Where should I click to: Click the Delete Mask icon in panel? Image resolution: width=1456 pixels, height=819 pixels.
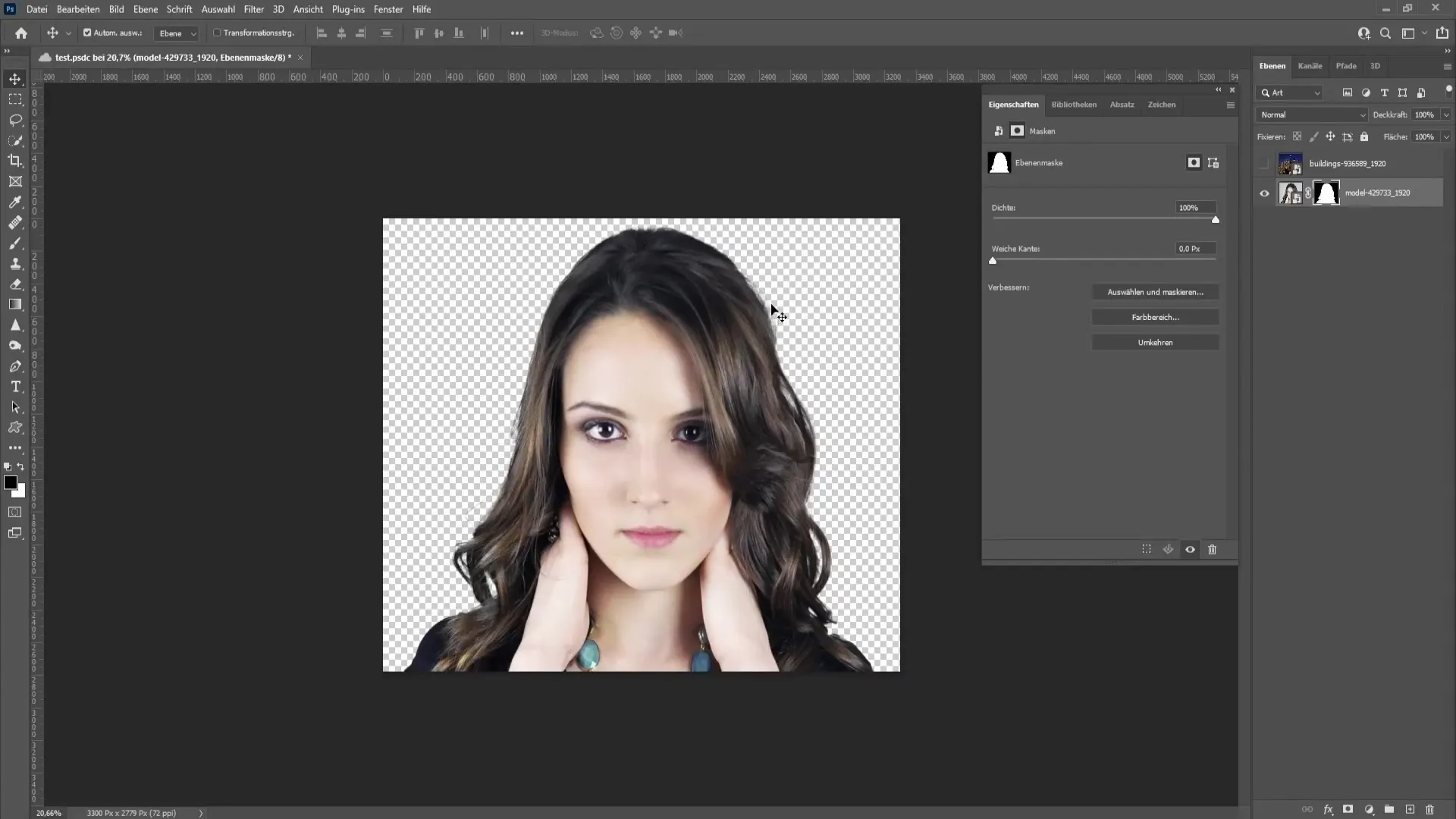tap(1213, 549)
